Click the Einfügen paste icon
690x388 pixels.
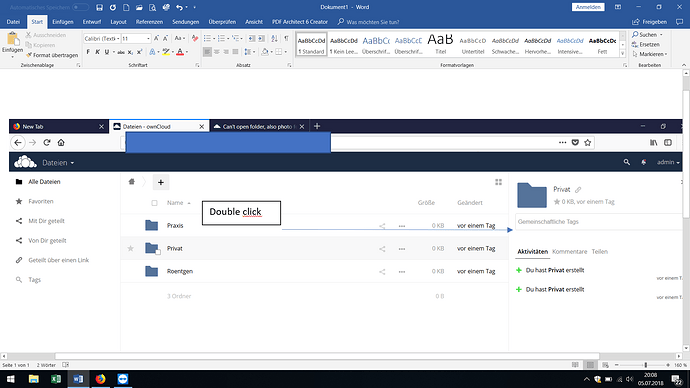12,40
